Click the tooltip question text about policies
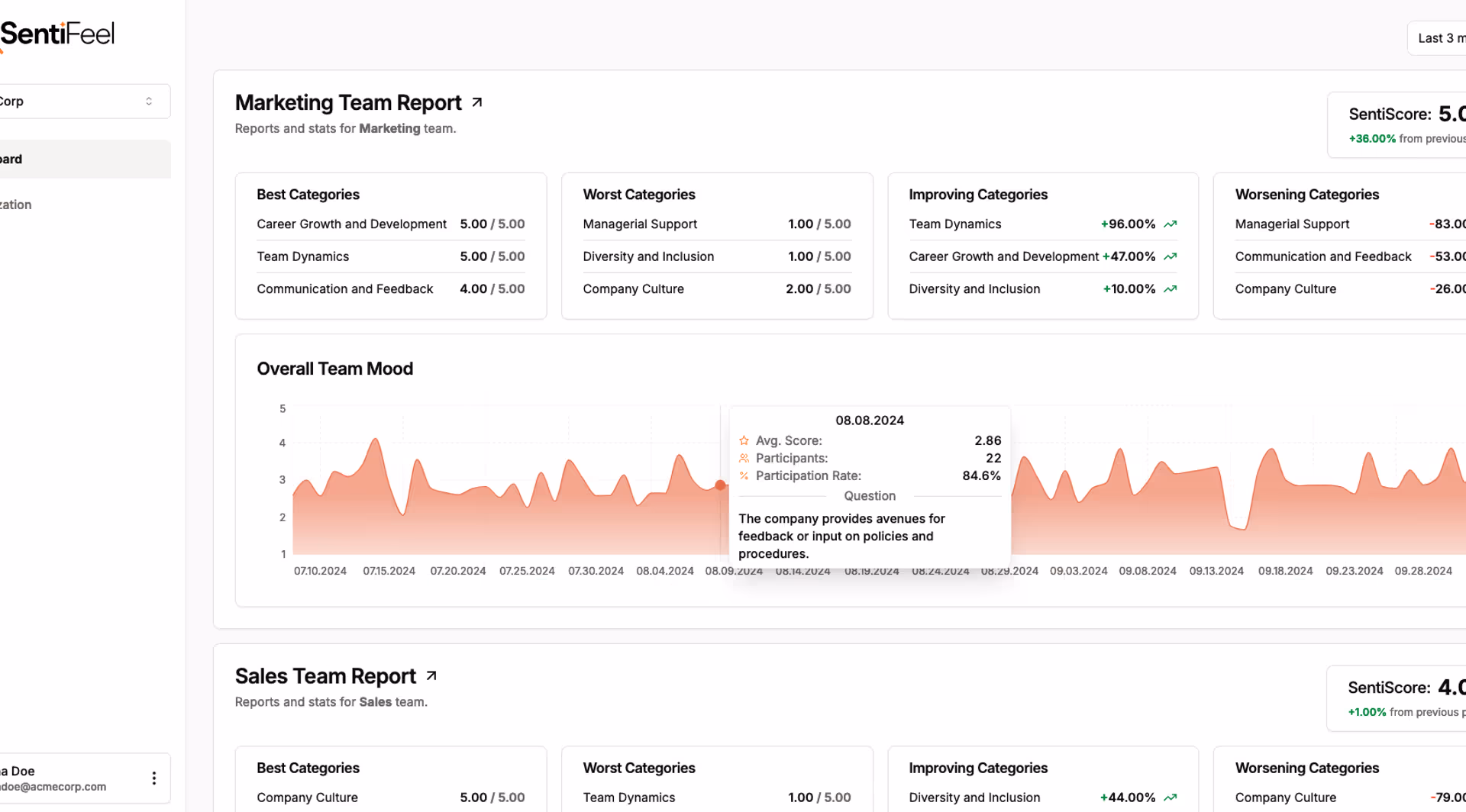The height and width of the screenshot is (812, 1466). [x=841, y=536]
